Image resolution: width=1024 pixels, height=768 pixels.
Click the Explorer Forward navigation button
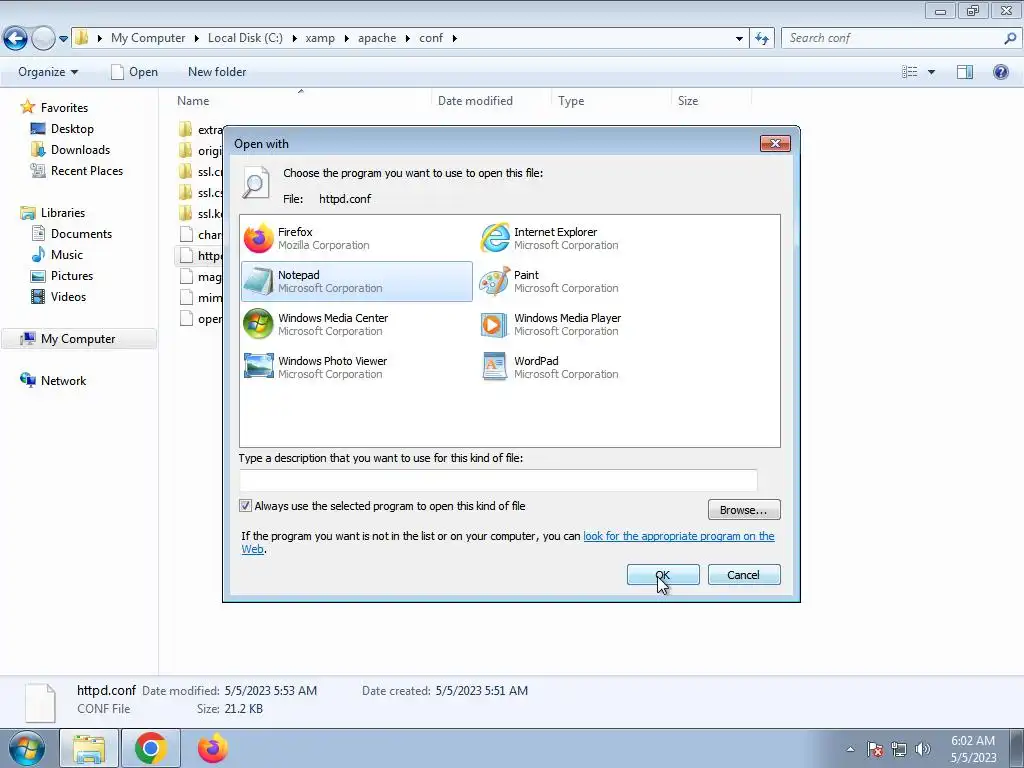[43, 39]
